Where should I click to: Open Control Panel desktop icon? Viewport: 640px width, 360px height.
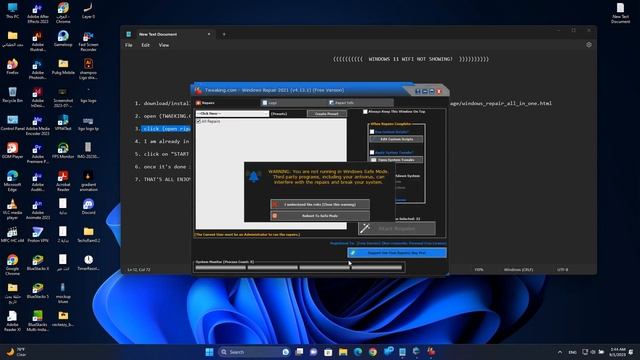12,123
